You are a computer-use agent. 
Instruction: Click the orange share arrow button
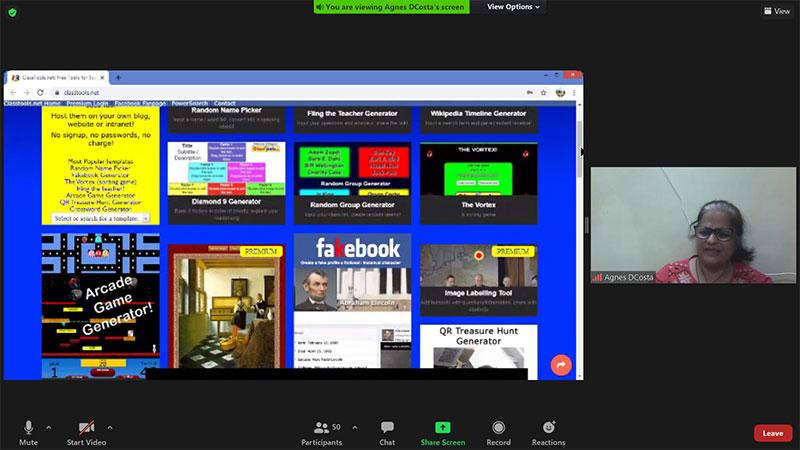point(561,365)
